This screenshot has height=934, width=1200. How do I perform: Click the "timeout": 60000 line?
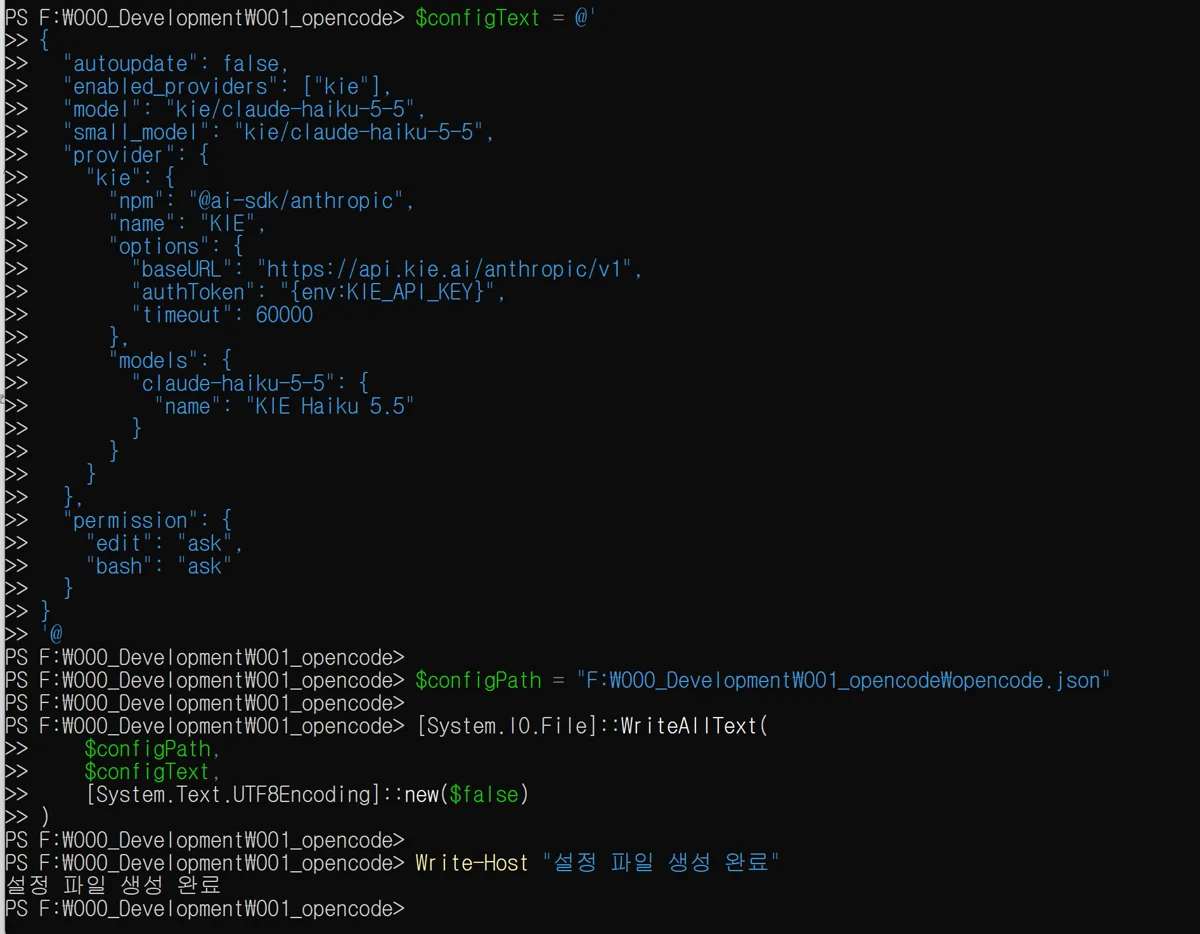pyautogui.click(x=222, y=315)
